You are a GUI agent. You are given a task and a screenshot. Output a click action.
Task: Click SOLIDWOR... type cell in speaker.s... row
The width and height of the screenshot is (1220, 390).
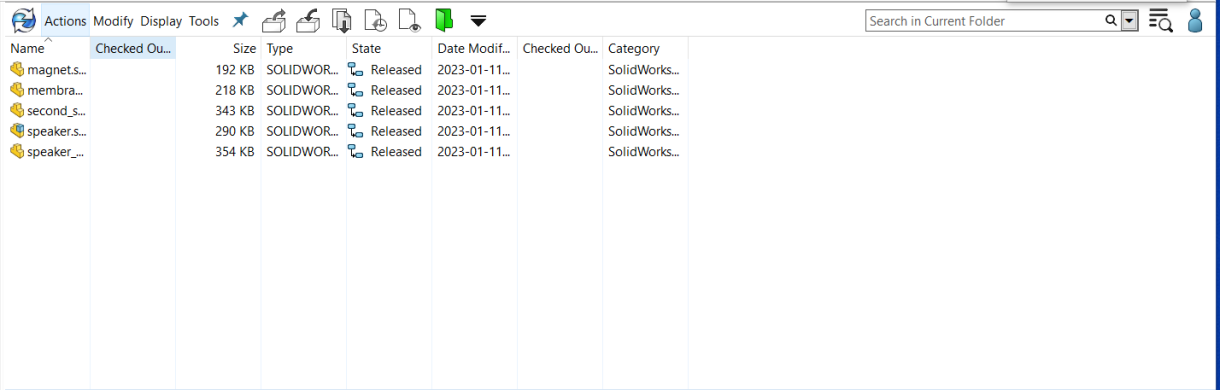click(x=302, y=131)
